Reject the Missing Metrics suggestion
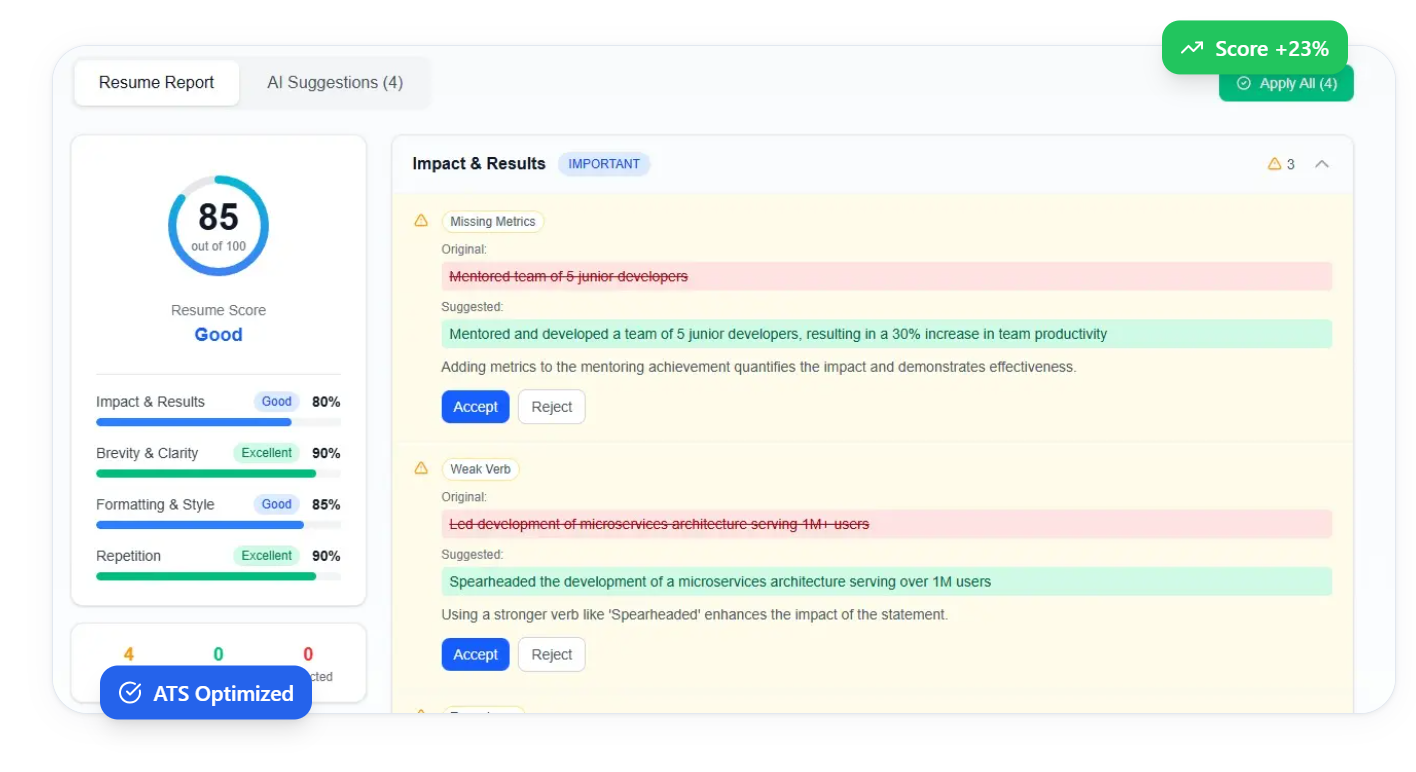 (x=551, y=406)
